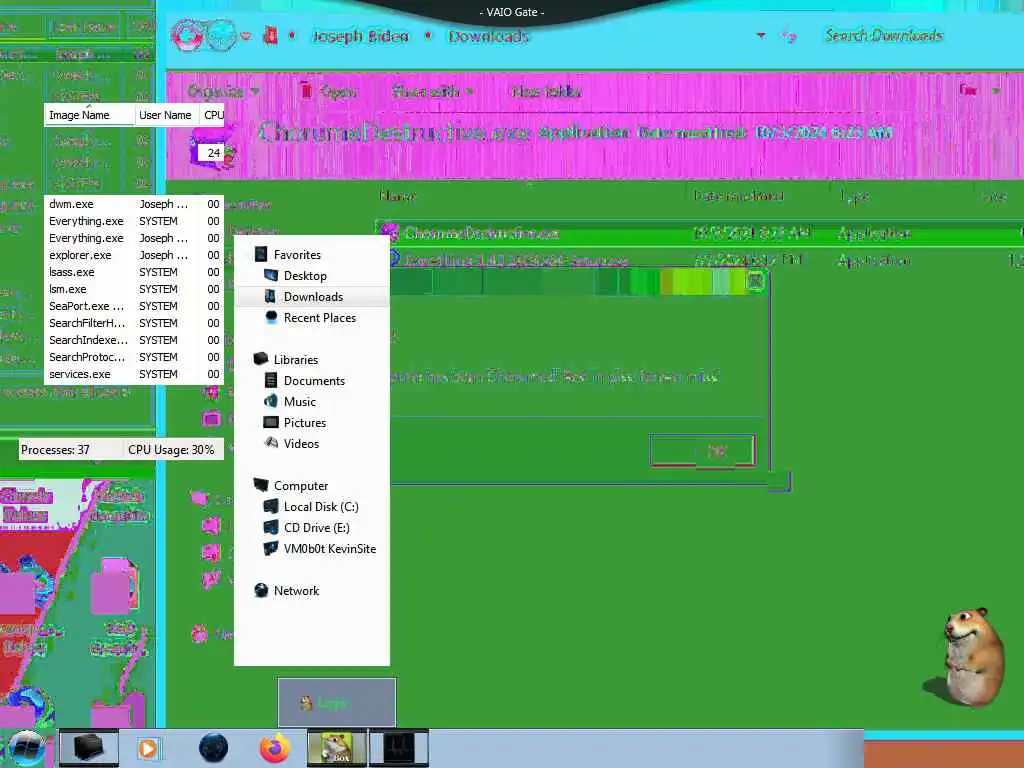Click the VM0b0t KevinSite drive icon
Screen dimensions: 1024x768
pyautogui.click(x=270, y=549)
